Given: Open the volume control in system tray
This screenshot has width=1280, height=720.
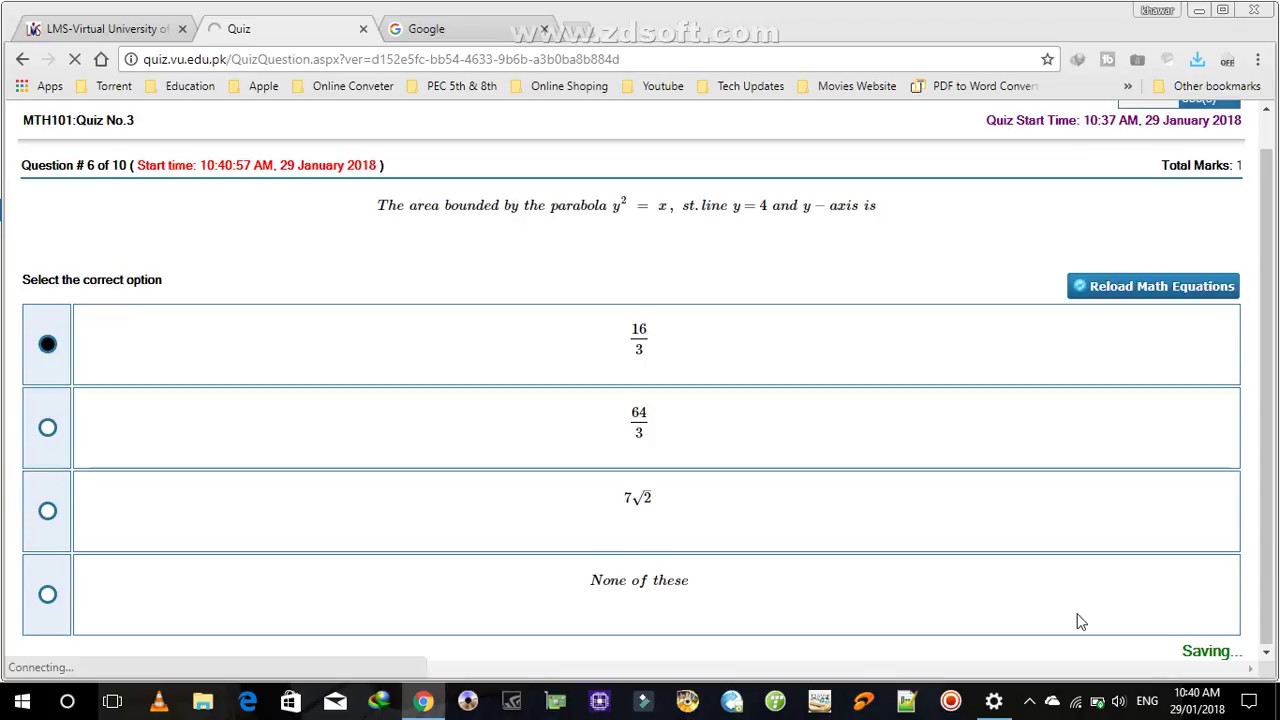Looking at the screenshot, I should click(1118, 701).
